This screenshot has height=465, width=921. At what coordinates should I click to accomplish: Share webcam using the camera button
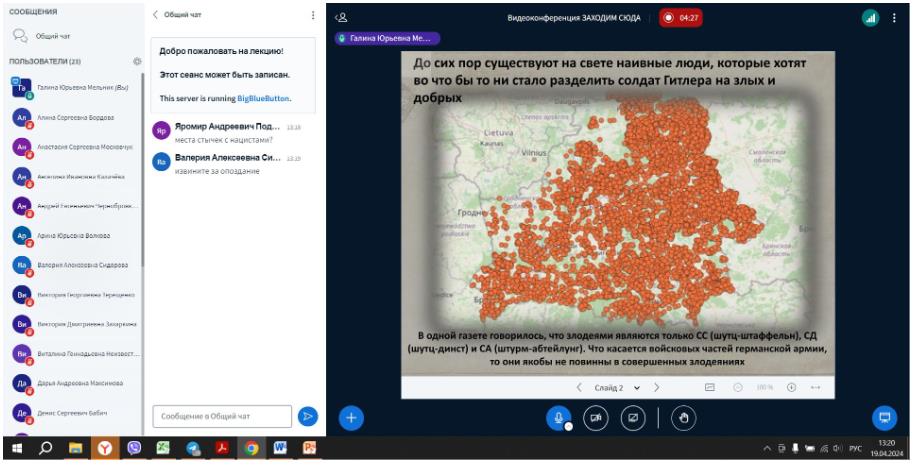(596, 418)
